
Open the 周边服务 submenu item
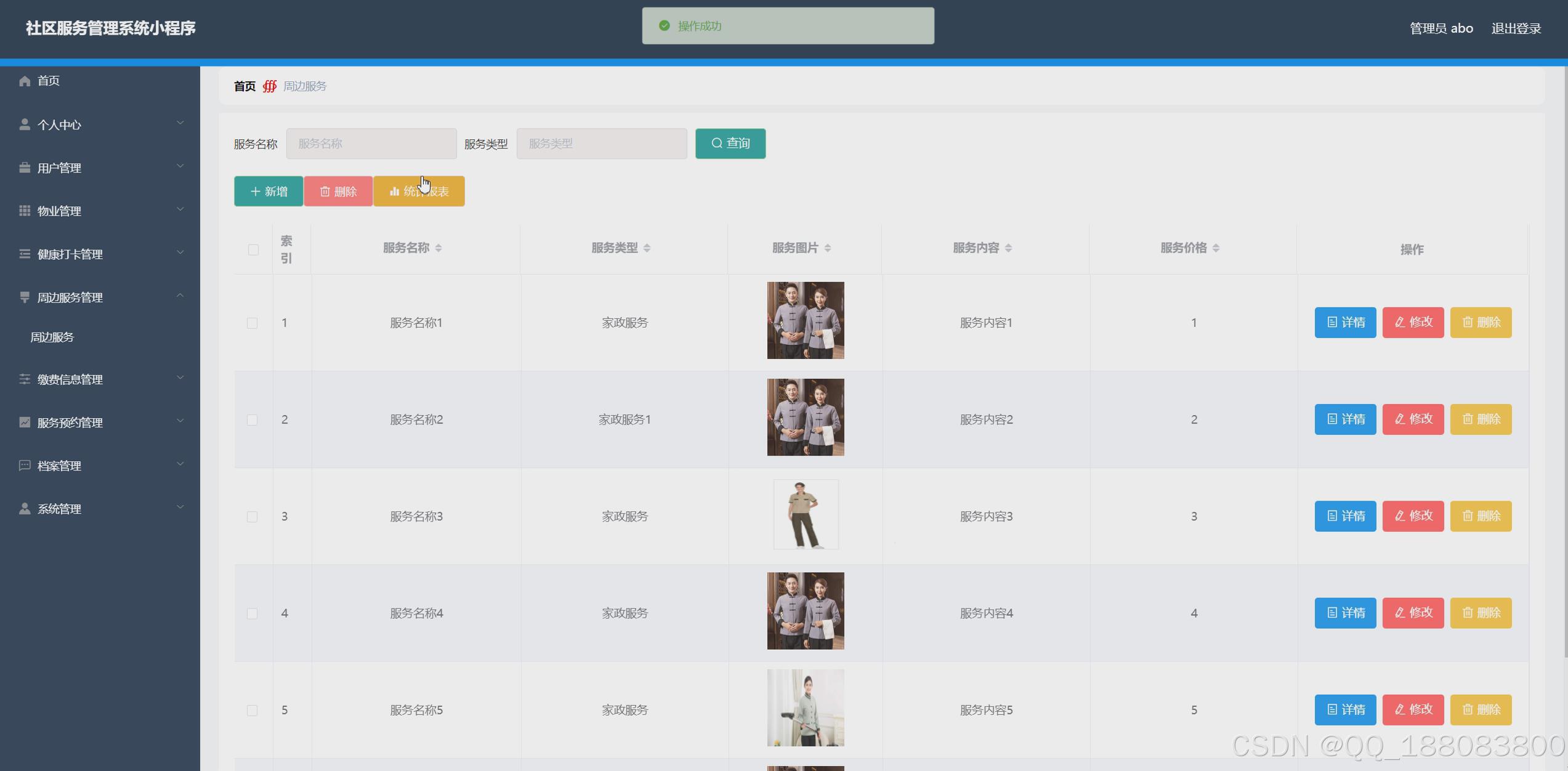point(52,337)
